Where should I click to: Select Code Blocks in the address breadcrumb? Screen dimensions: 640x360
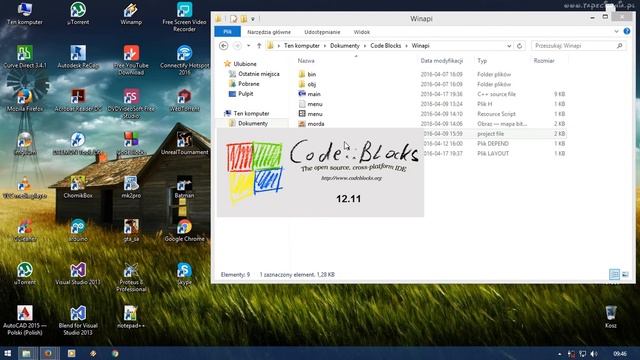coord(385,46)
